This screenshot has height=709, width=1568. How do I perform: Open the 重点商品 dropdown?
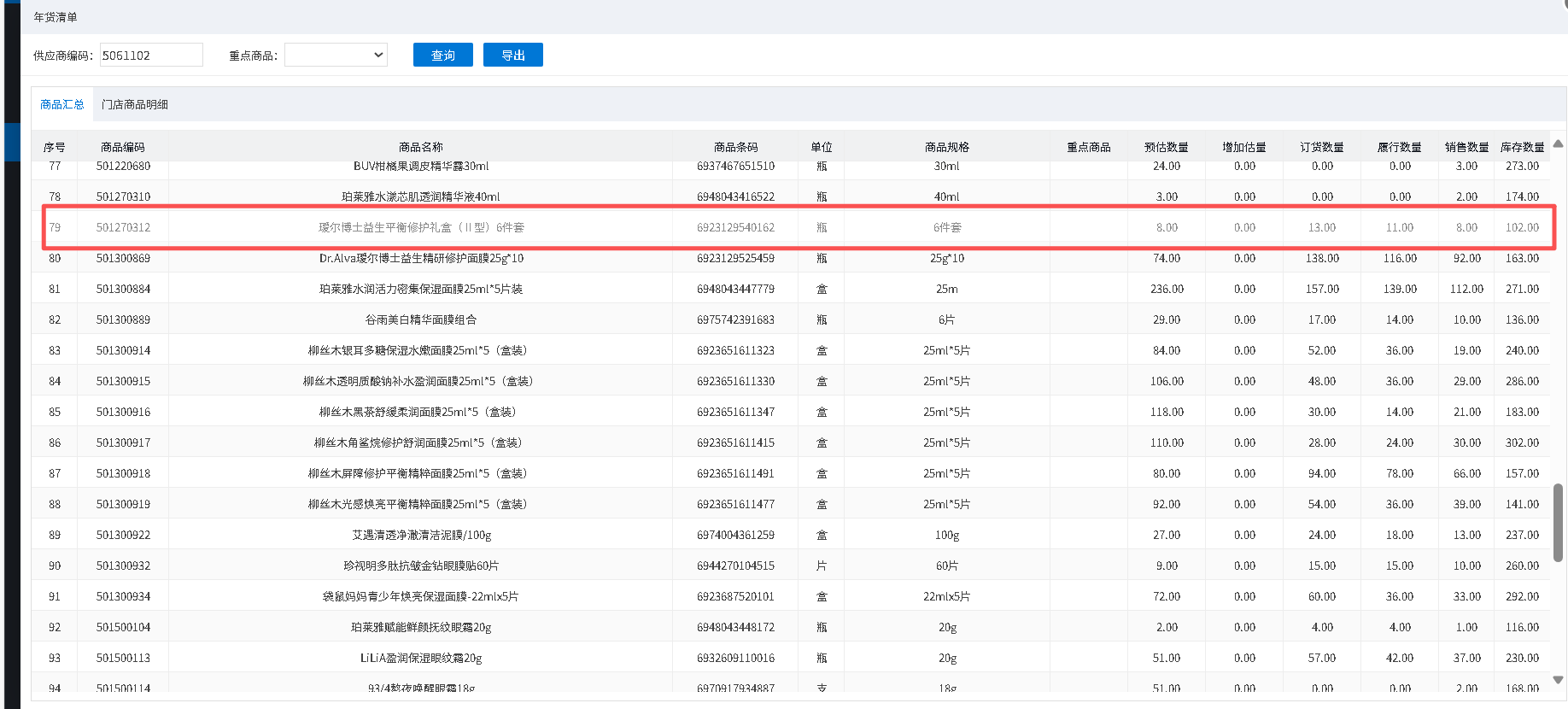pos(336,55)
